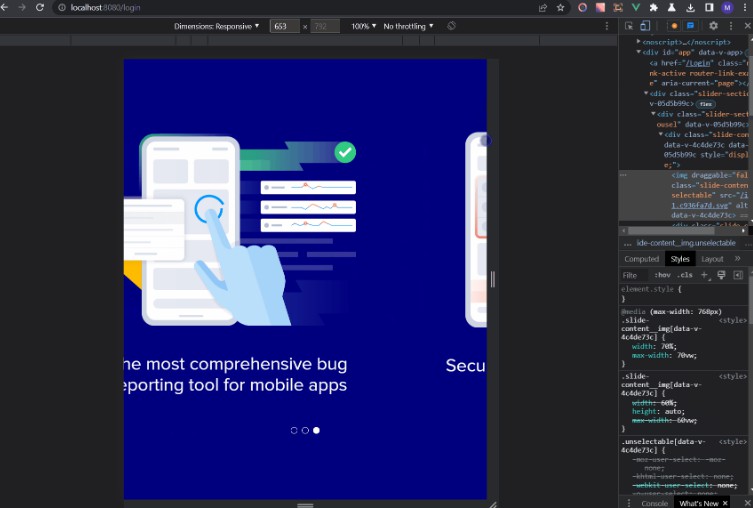Click the rotate viewport icon

pyautogui.click(x=452, y=25)
